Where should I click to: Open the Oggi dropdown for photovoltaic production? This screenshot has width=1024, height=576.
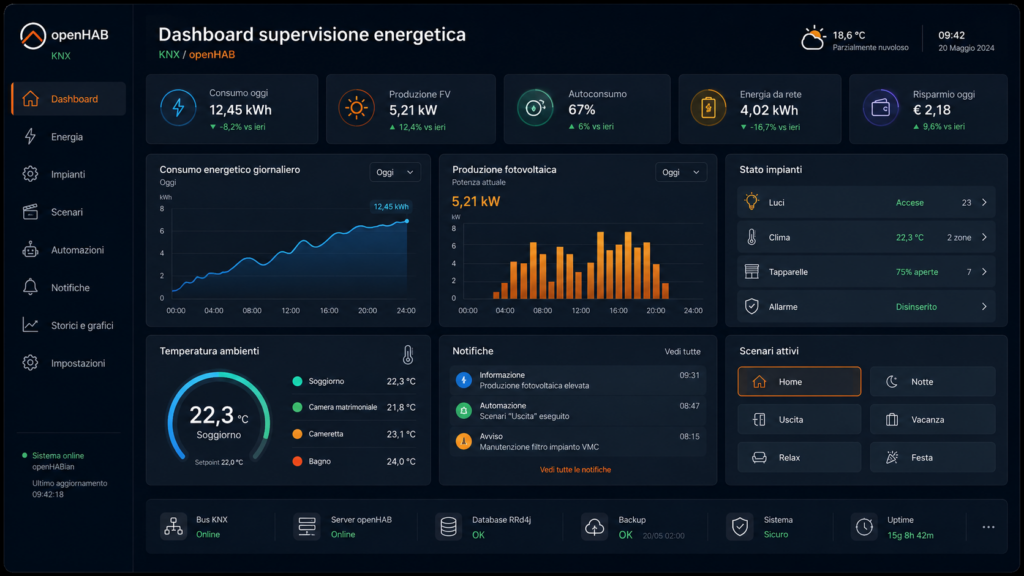pyautogui.click(x=680, y=172)
